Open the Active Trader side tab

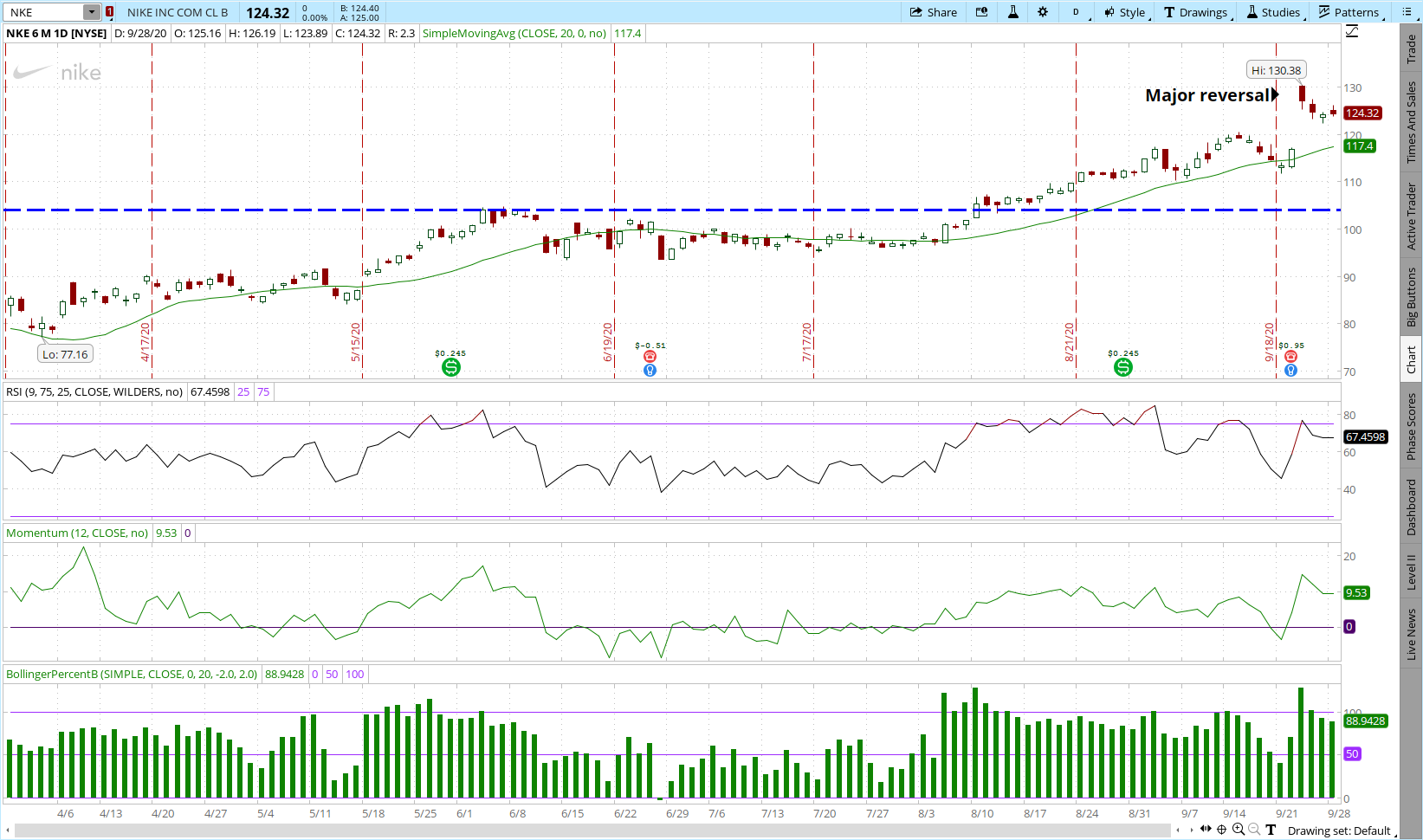coord(1411,216)
